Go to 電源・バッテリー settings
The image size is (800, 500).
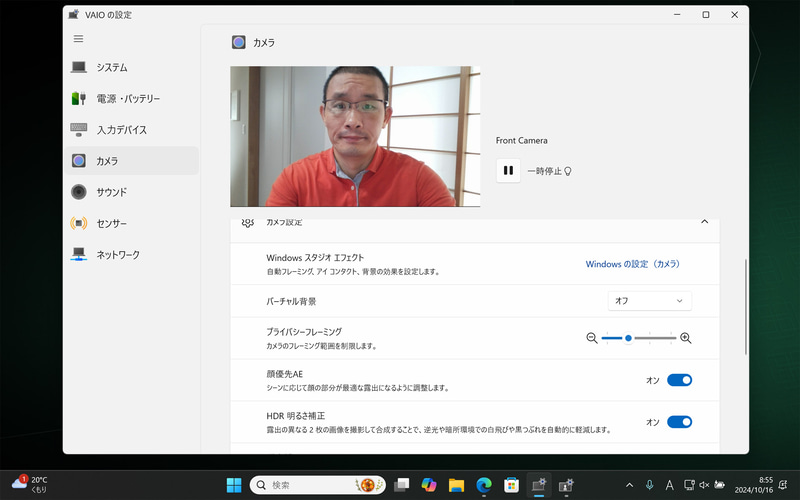pos(127,99)
